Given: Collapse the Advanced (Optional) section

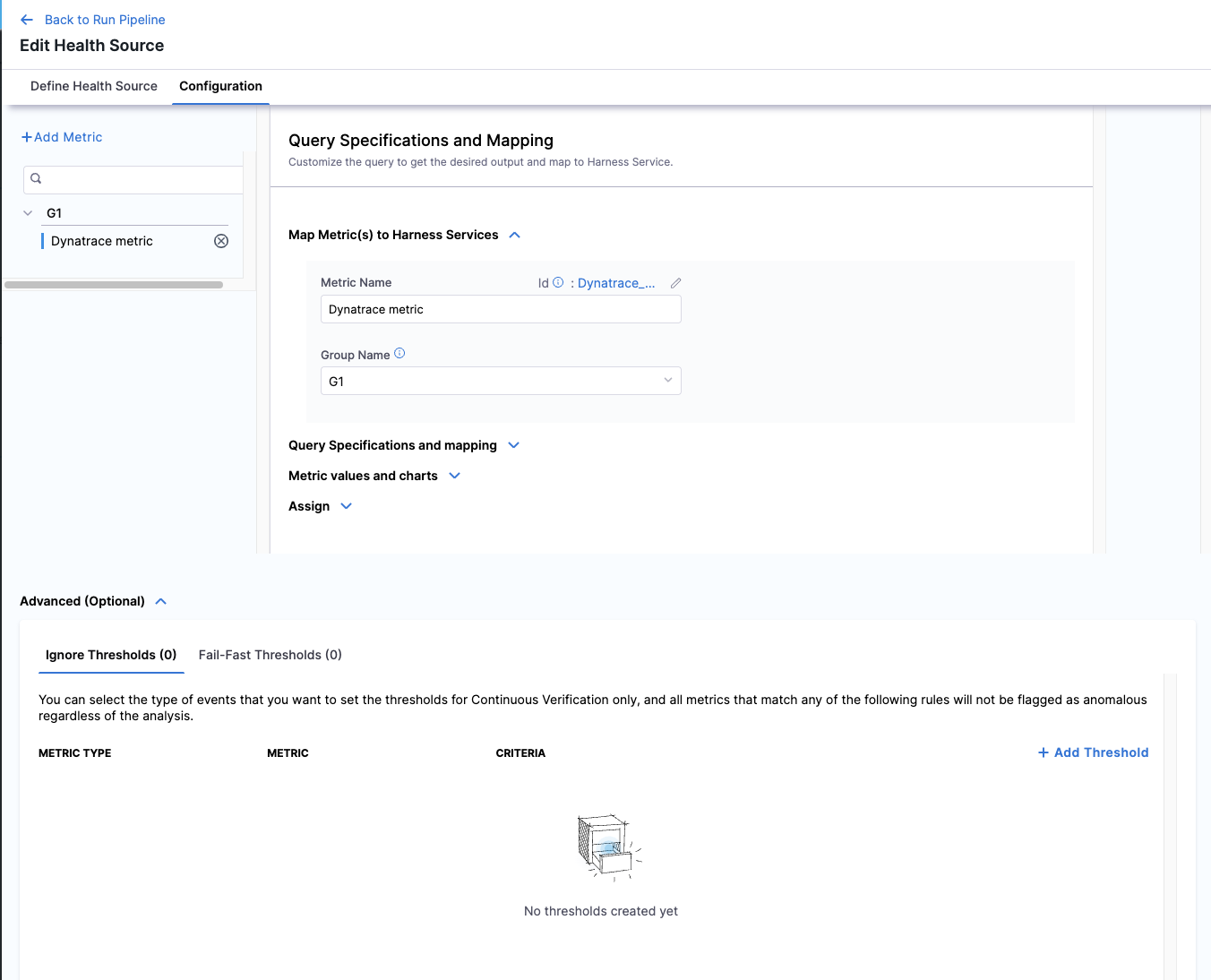Looking at the screenshot, I should point(160,601).
